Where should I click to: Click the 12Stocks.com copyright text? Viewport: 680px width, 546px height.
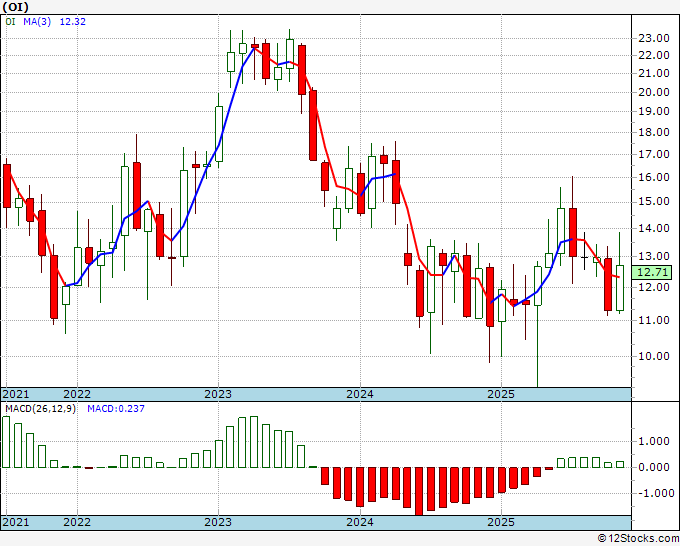638,539
